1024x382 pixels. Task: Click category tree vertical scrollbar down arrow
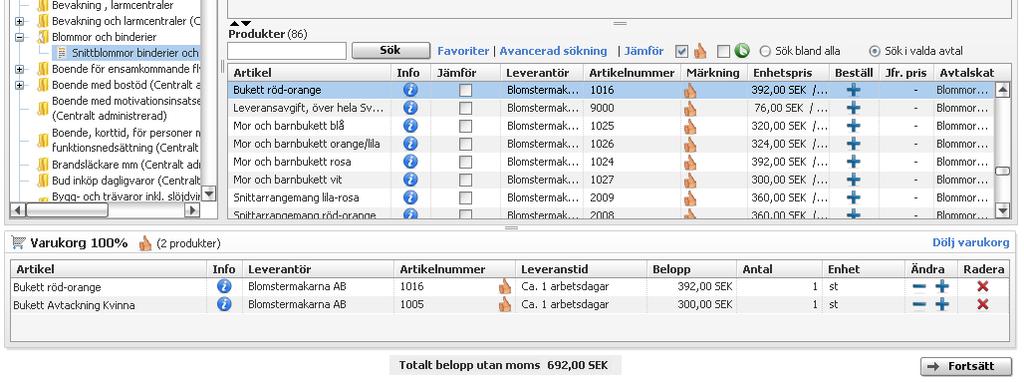click(x=208, y=193)
